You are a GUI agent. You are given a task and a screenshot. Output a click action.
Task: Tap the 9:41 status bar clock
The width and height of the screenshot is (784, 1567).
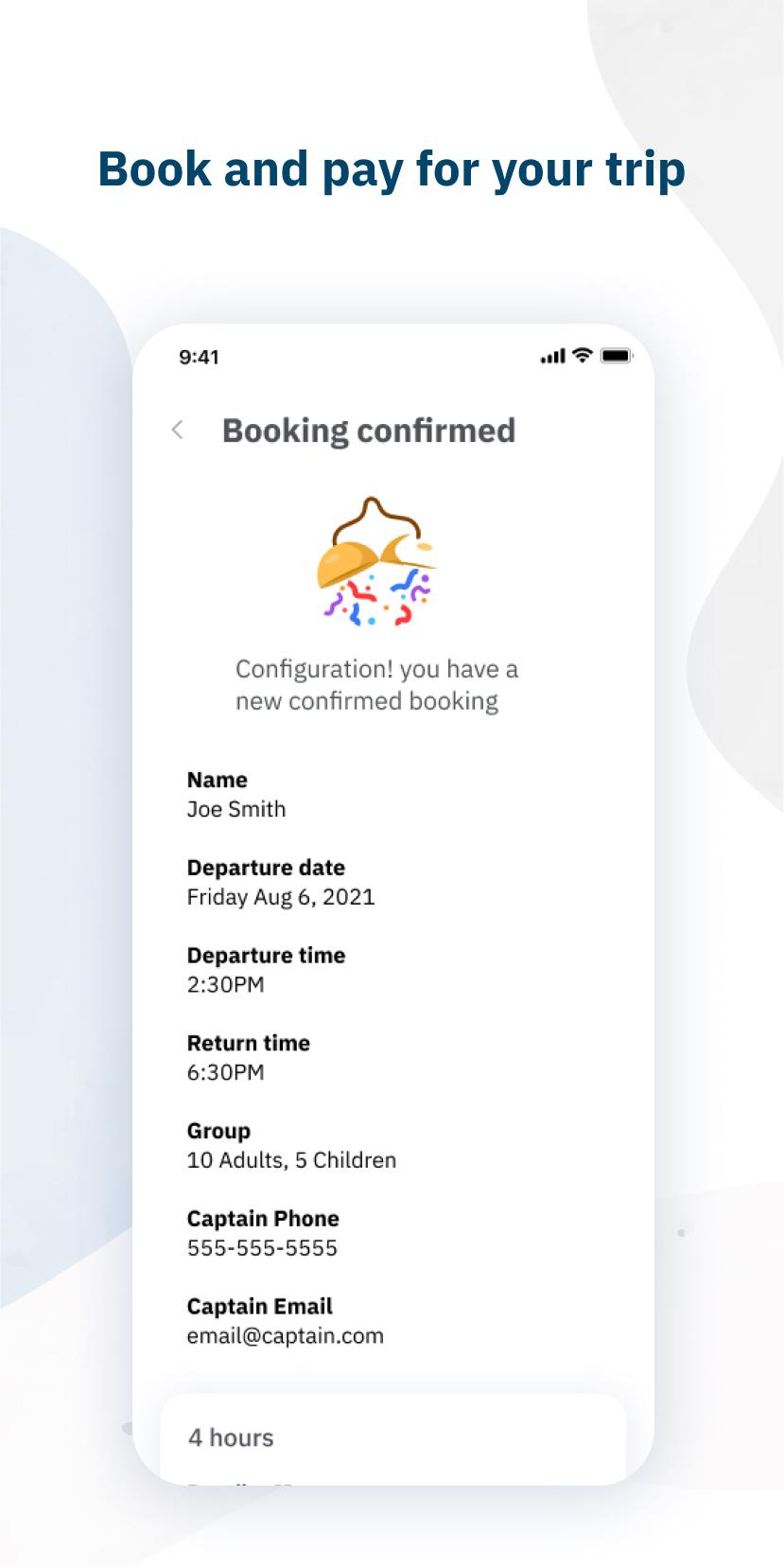pyautogui.click(x=199, y=357)
